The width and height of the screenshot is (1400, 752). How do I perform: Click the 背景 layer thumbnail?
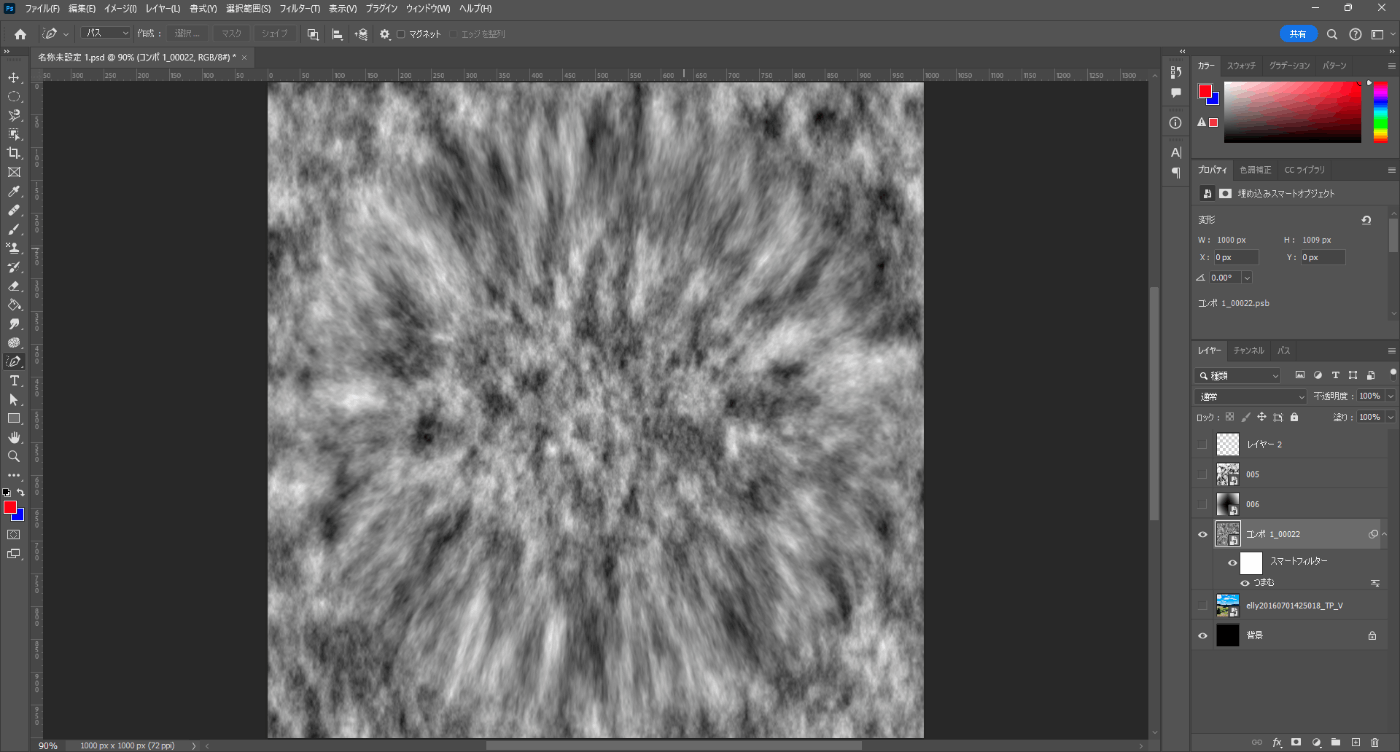point(1227,635)
